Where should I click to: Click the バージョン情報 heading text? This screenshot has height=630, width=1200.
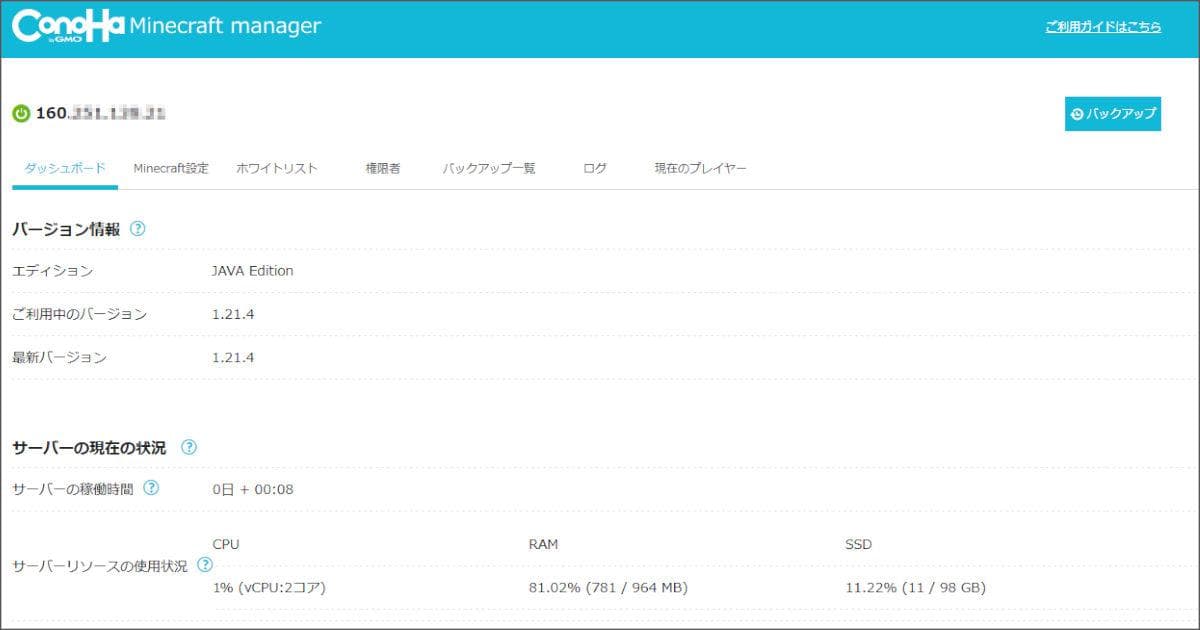pos(66,229)
